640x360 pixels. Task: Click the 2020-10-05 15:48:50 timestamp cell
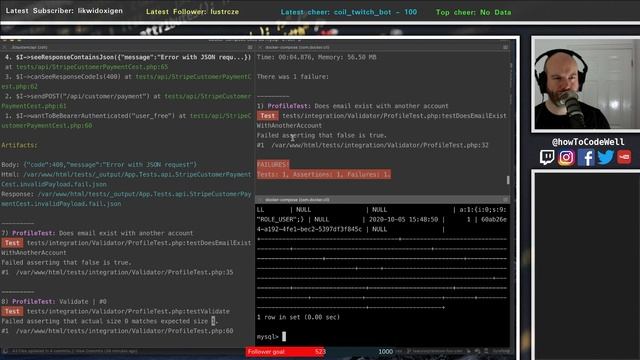[403, 220]
